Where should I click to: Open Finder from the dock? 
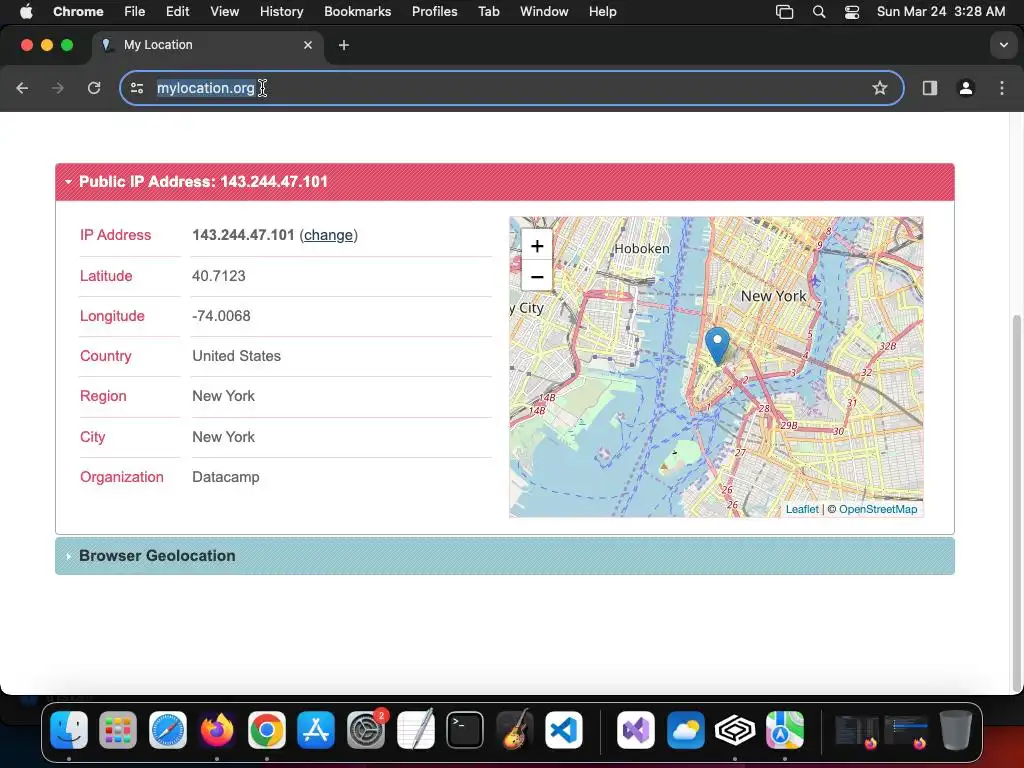(x=69, y=730)
